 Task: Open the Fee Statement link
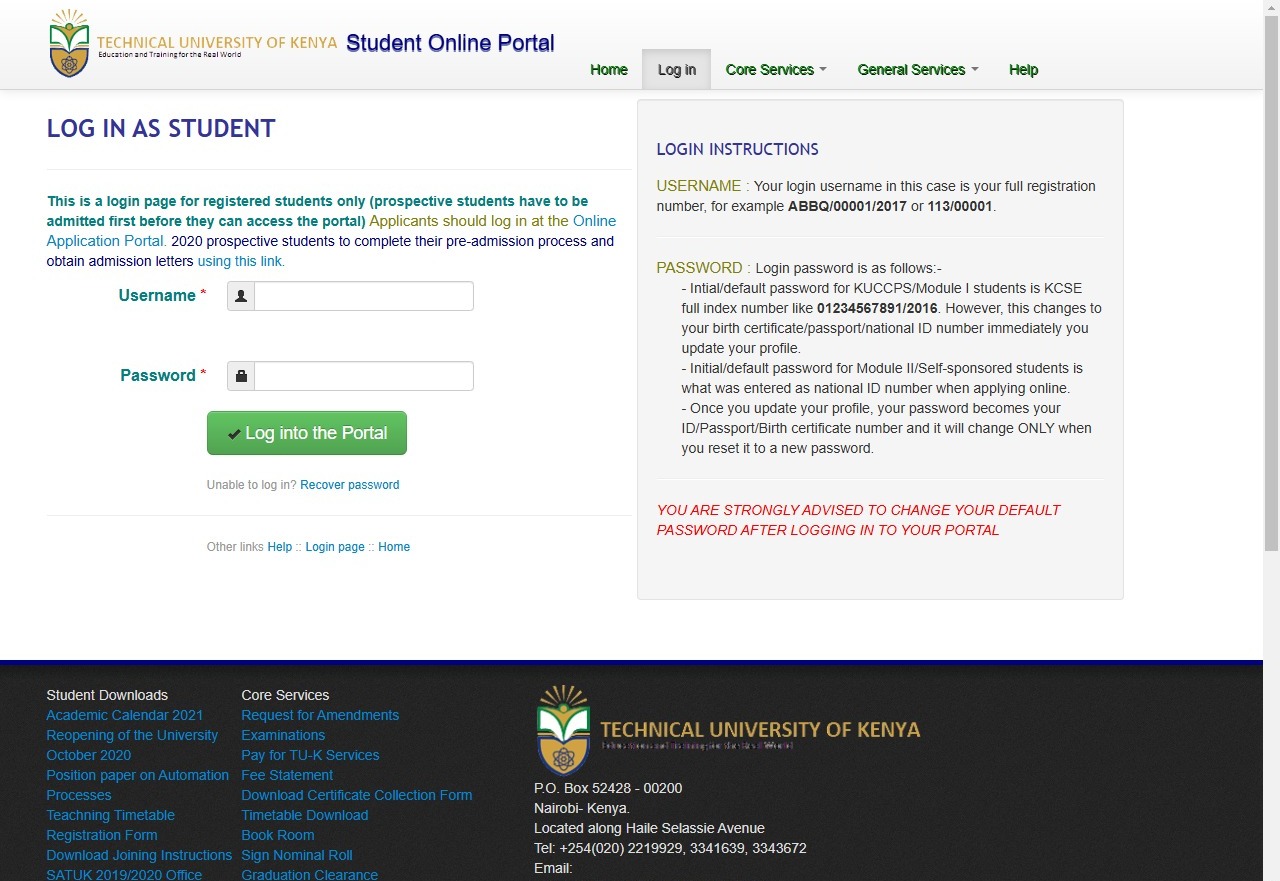[x=287, y=775]
